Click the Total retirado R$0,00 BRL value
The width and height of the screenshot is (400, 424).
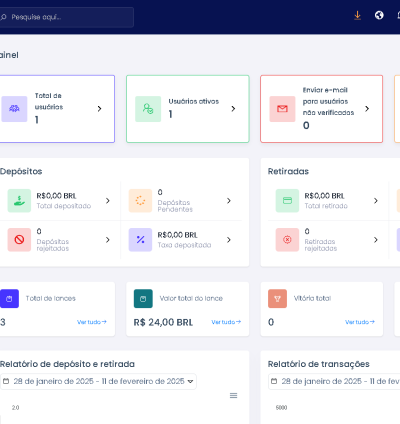click(324, 196)
